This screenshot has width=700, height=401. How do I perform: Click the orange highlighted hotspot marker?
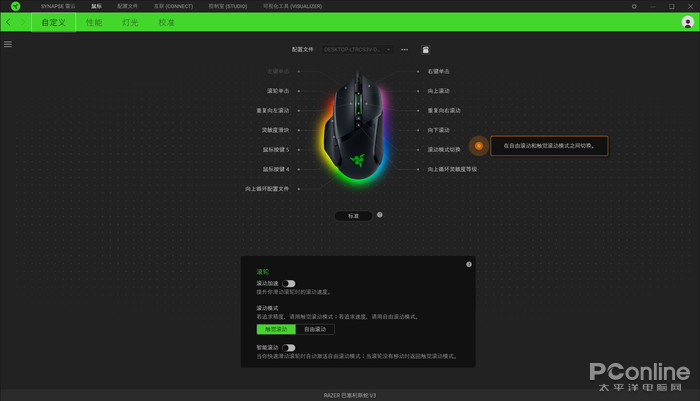point(479,146)
